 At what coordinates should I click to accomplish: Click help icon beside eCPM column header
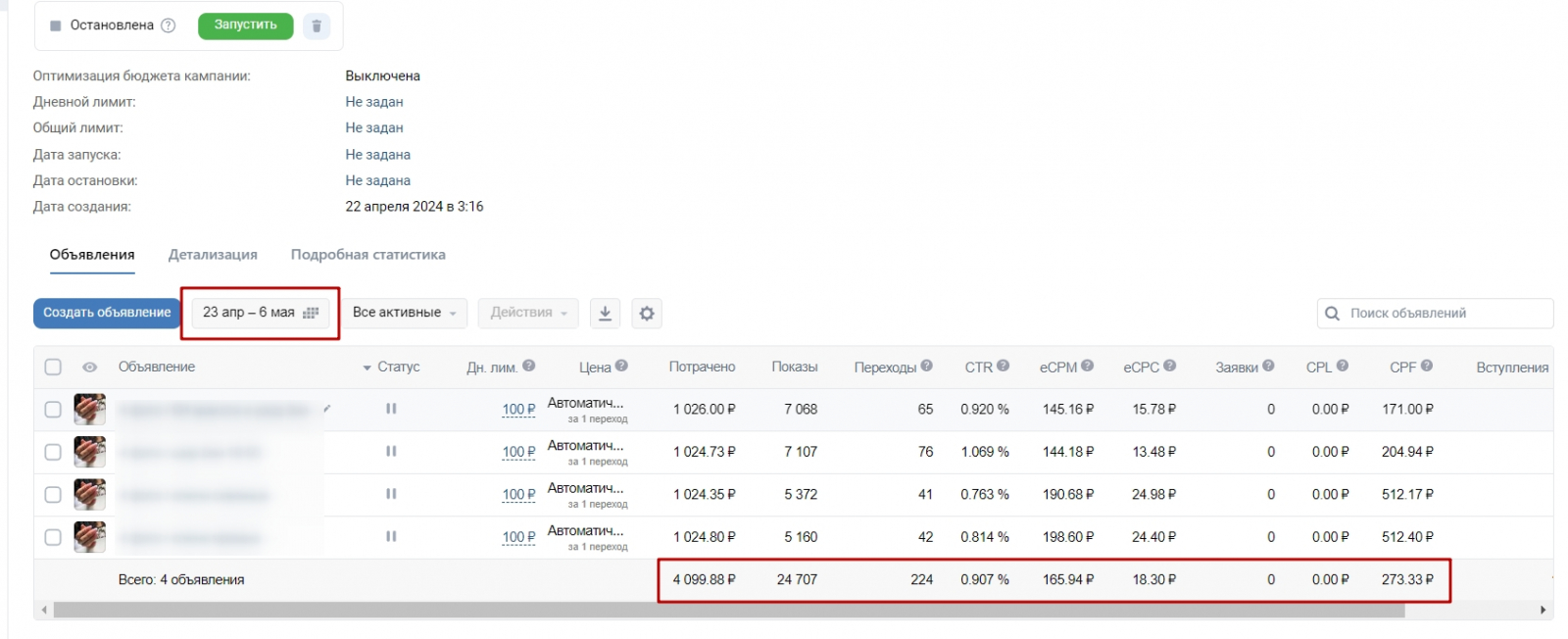coord(1087,366)
